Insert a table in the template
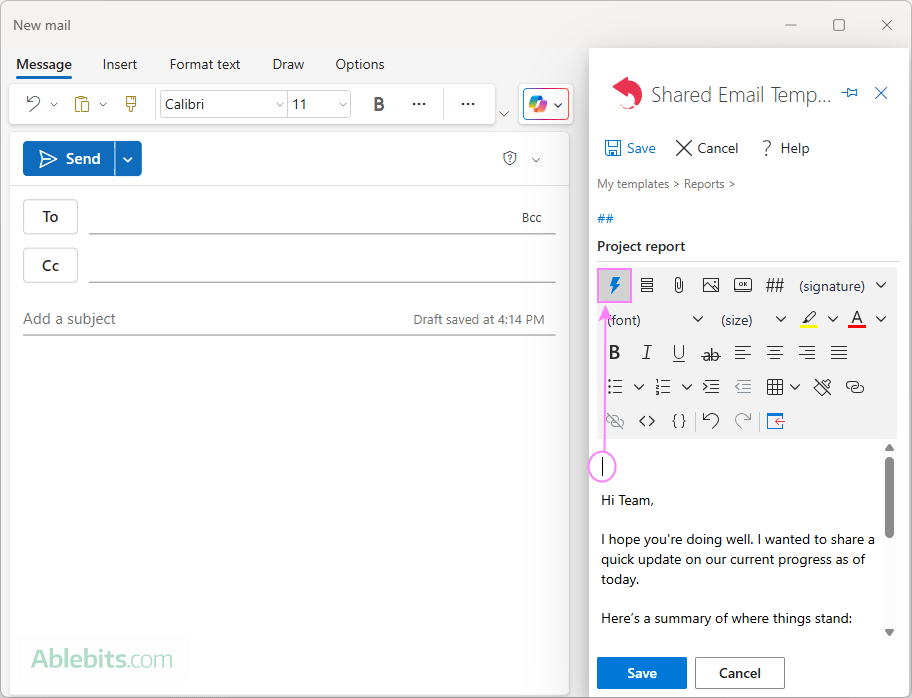This screenshot has width=912, height=698. [x=775, y=387]
